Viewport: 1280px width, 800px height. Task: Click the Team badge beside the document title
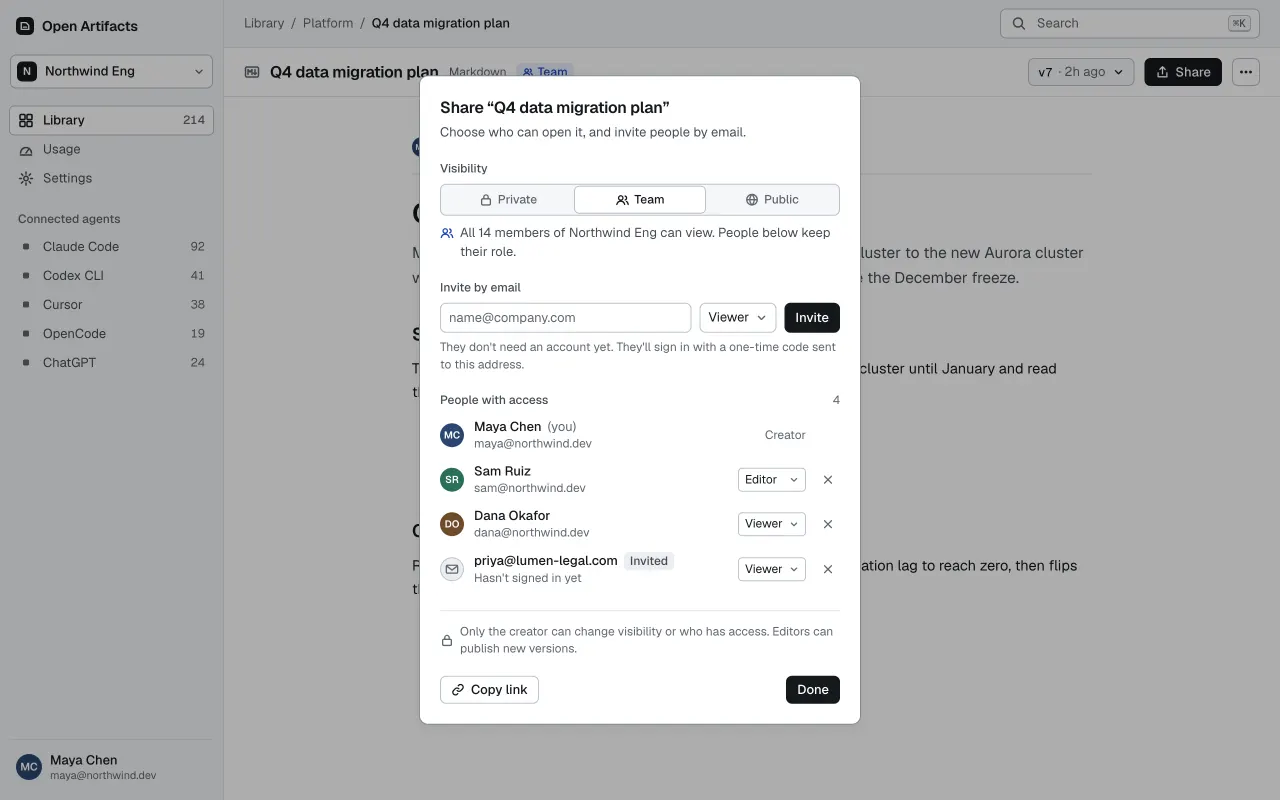point(545,72)
